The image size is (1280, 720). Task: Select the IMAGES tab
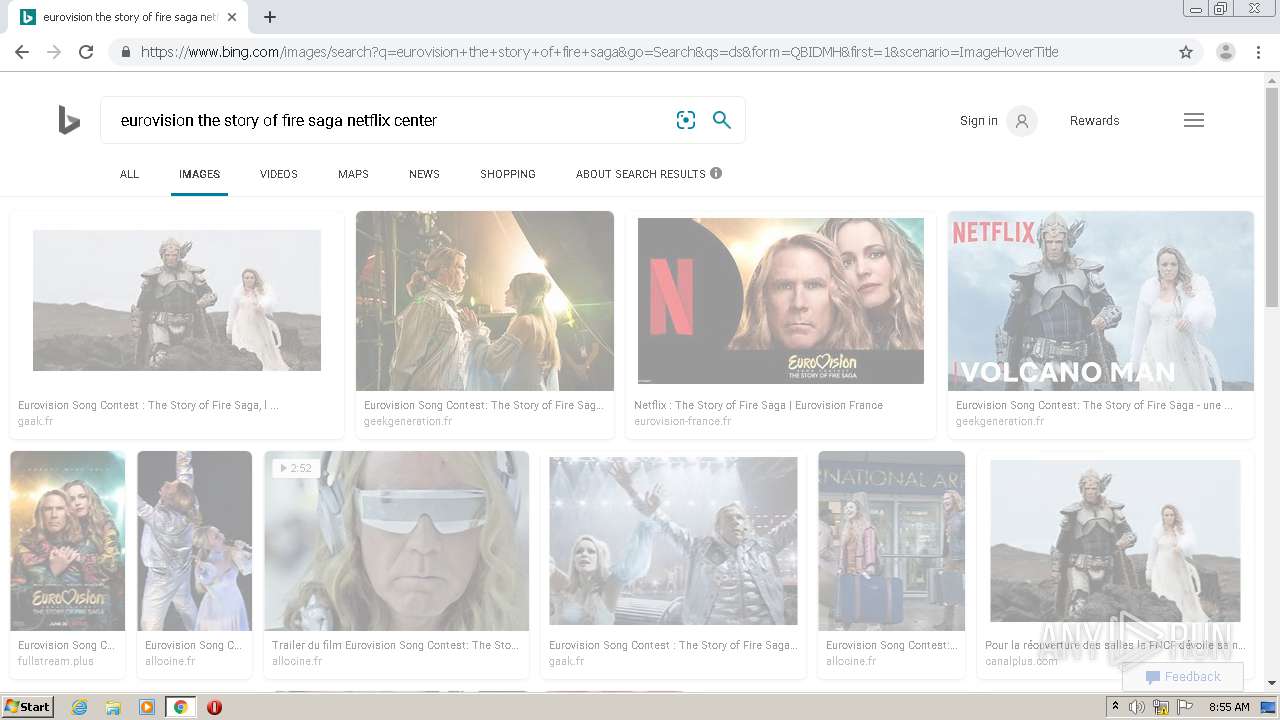[199, 174]
